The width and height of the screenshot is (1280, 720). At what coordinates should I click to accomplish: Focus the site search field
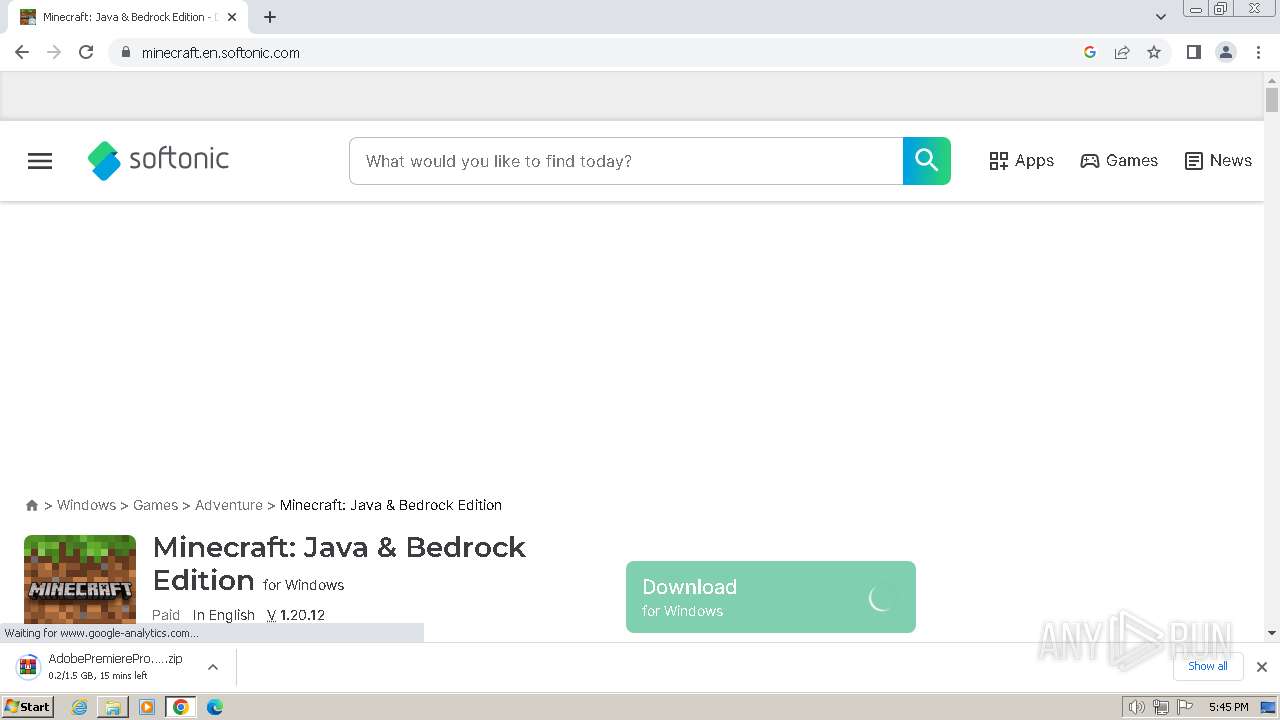tap(626, 161)
